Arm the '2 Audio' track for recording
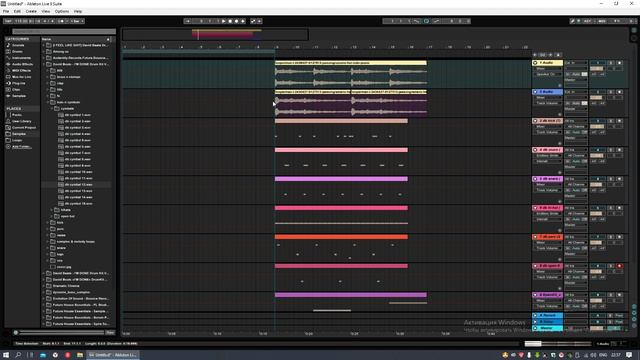 619,92
